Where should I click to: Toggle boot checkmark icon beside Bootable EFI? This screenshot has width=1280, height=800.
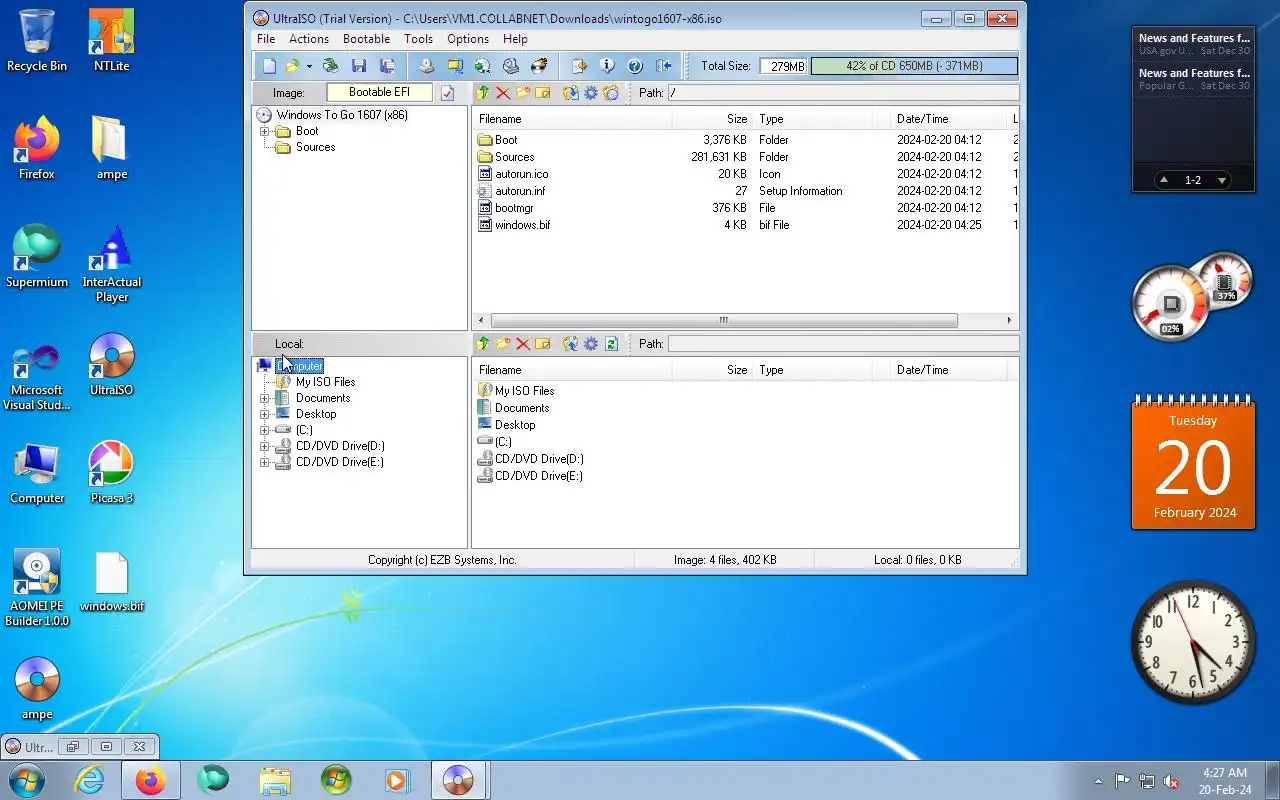click(x=447, y=93)
